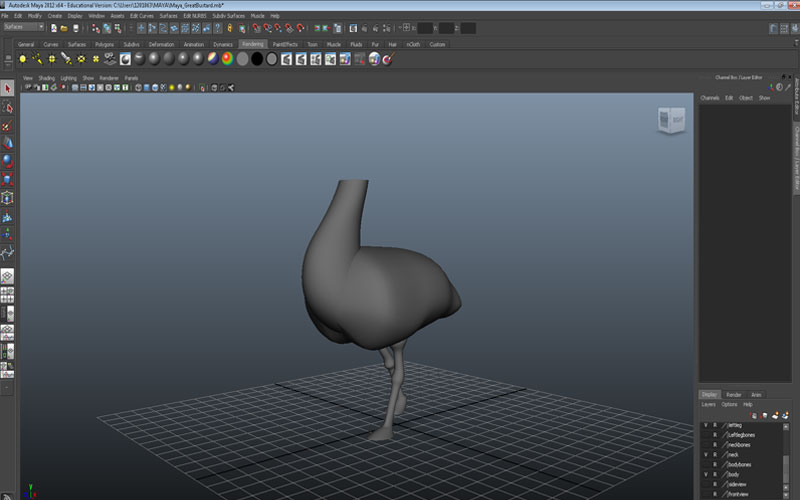Viewport: 800px width, 500px height.
Task: Show the hidden bodybones layer
Action: click(704, 464)
